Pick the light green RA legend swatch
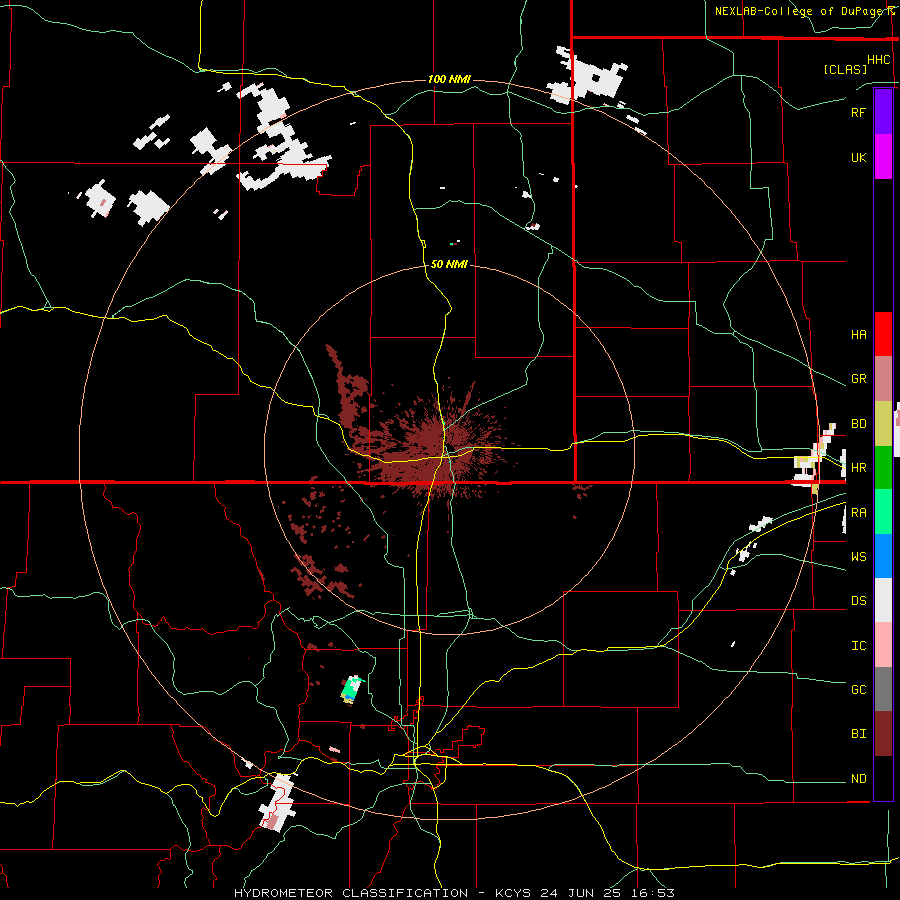The height and width of the screenshot is (900, 900). (x=883, y=512)
